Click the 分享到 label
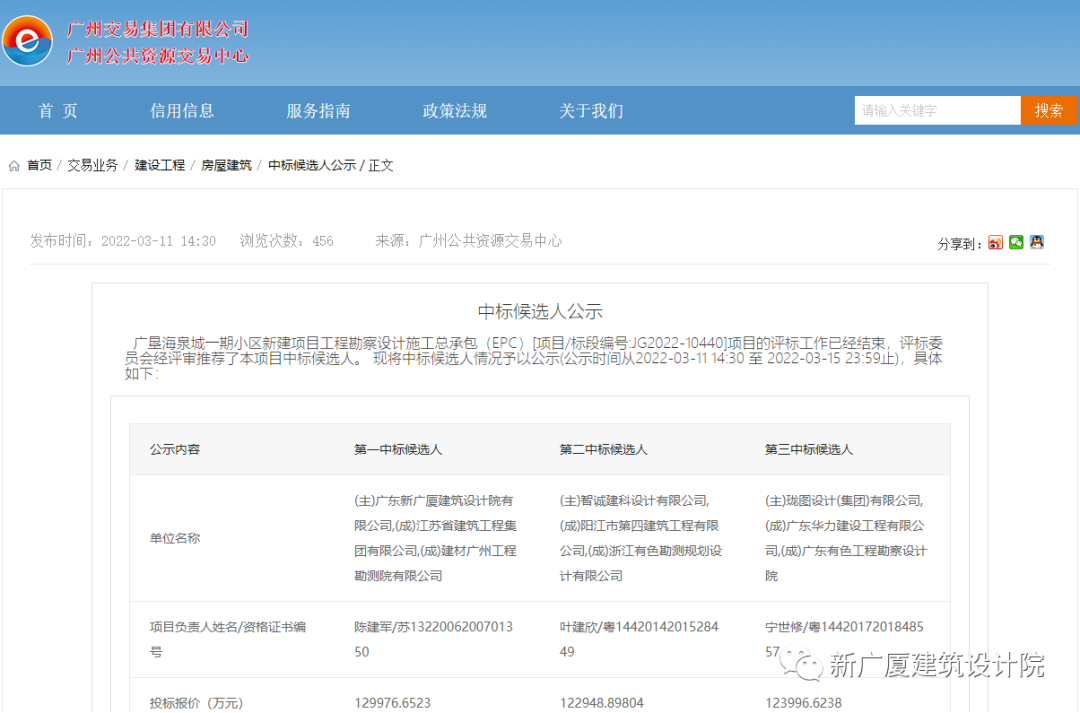Viewport: 1080px width, 713px height. (959, 244)
